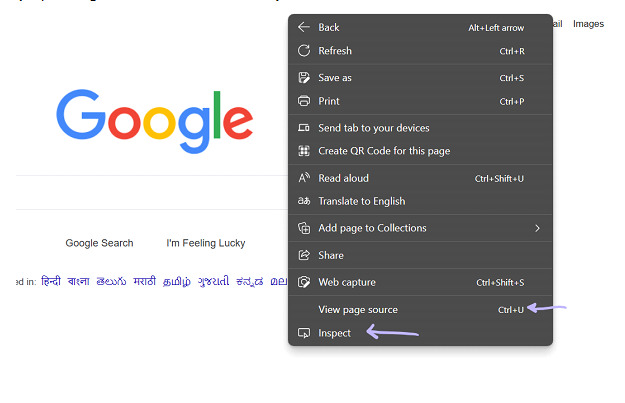The width and height of the screenshot is (625, 403).
Task: Click the Share icon
Action: (x=304, y=256)
